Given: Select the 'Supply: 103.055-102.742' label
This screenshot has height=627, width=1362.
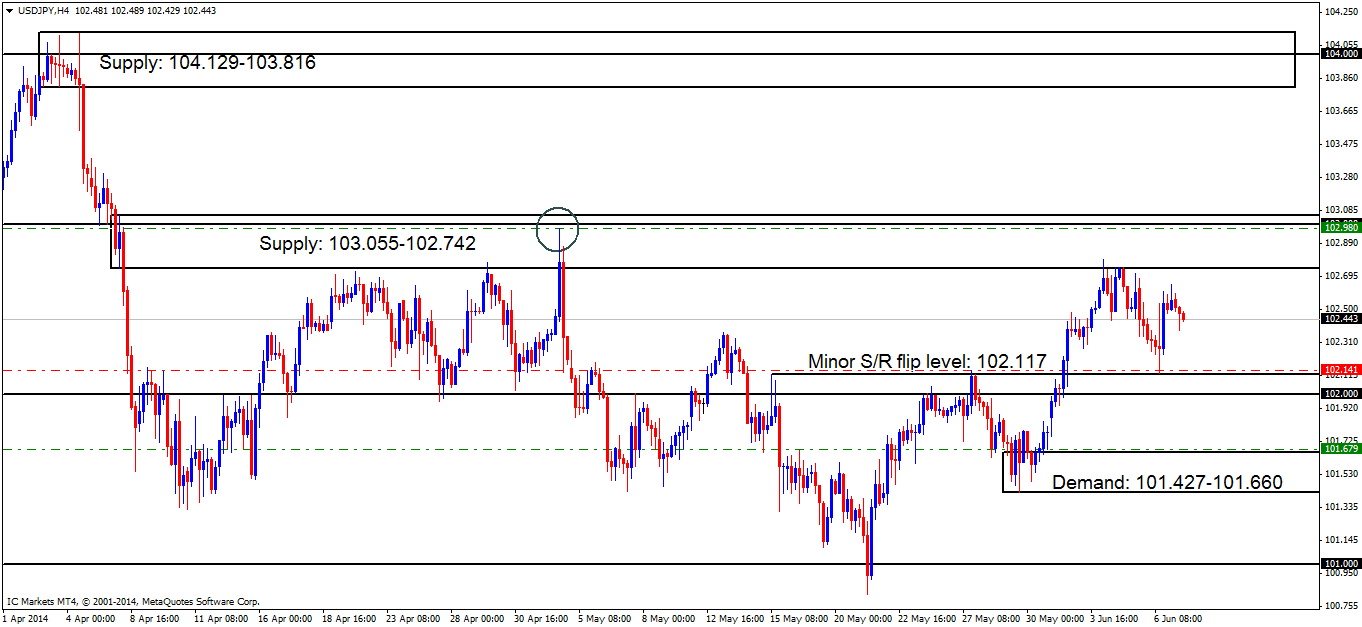Looking at the screenshot, I should [368, 243].
